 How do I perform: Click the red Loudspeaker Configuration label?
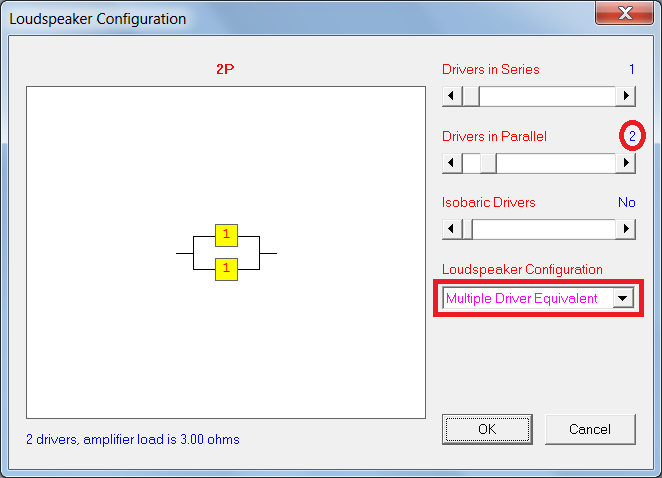[x=522, y=269]
